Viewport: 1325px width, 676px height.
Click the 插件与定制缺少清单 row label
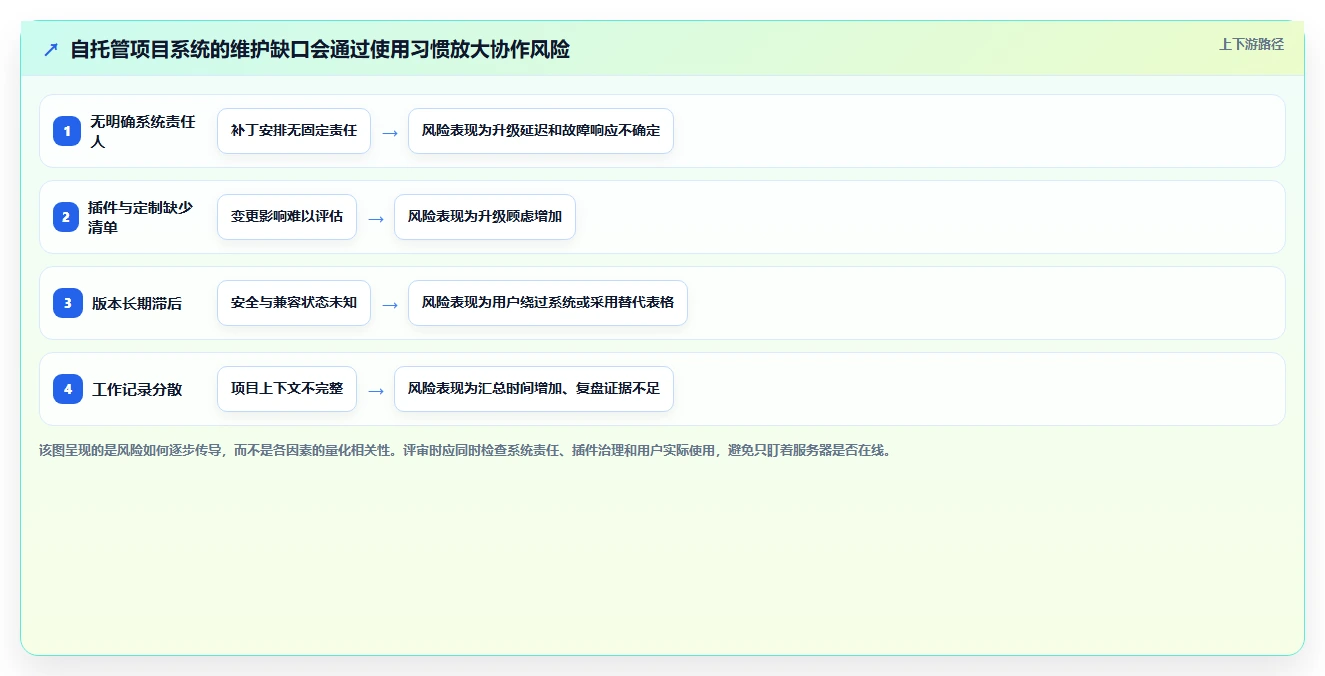pyautogui.click(x=141, y=217)
